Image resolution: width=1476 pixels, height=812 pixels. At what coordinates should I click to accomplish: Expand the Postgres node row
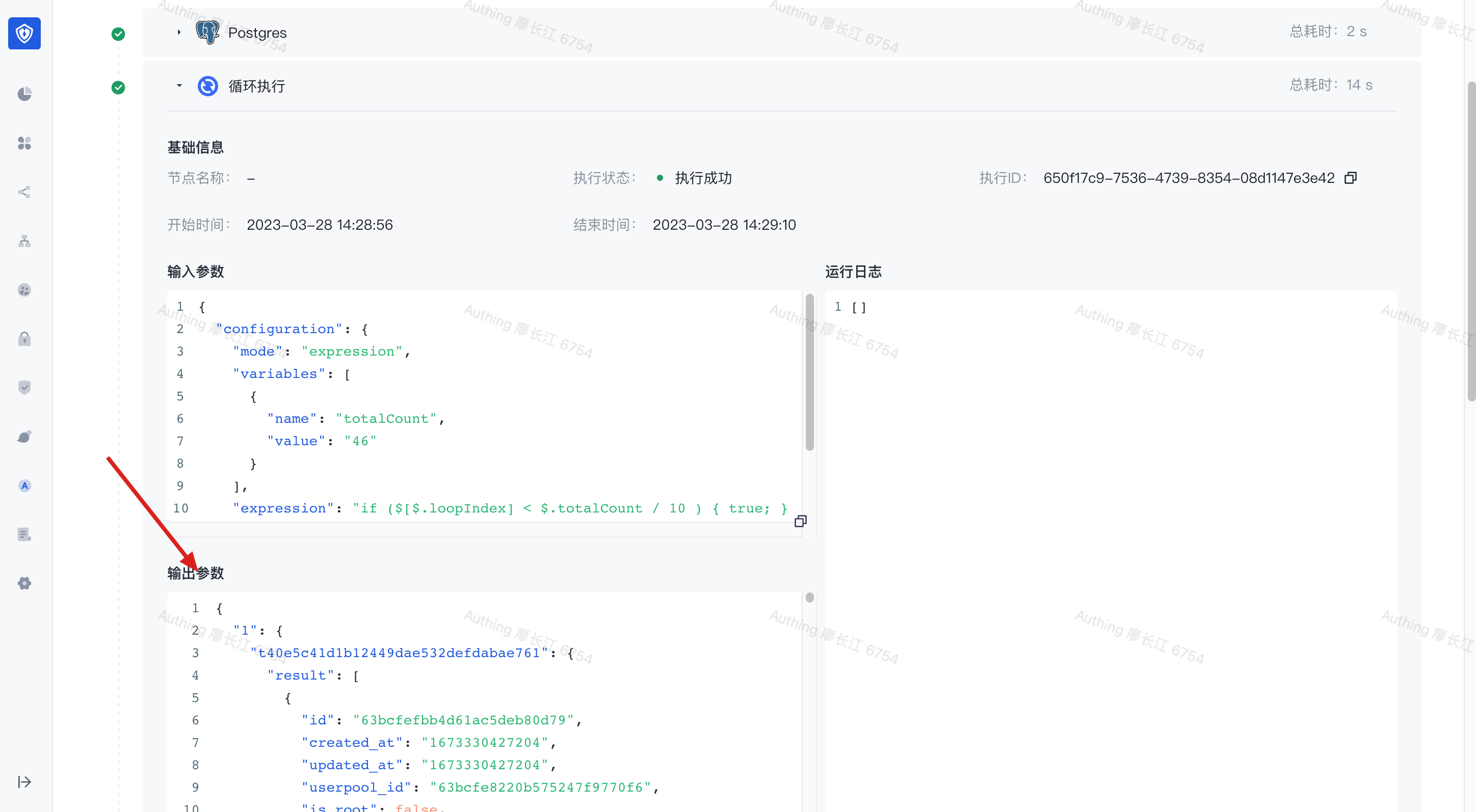coord(179,33)
